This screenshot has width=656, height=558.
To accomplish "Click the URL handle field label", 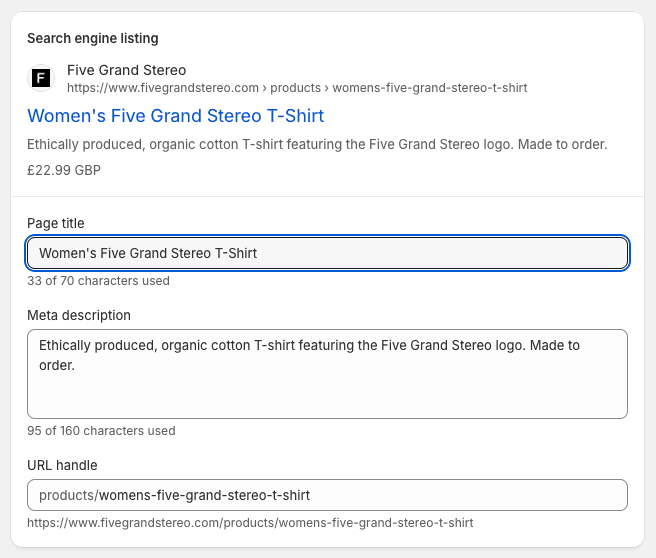I will [62, 465].
